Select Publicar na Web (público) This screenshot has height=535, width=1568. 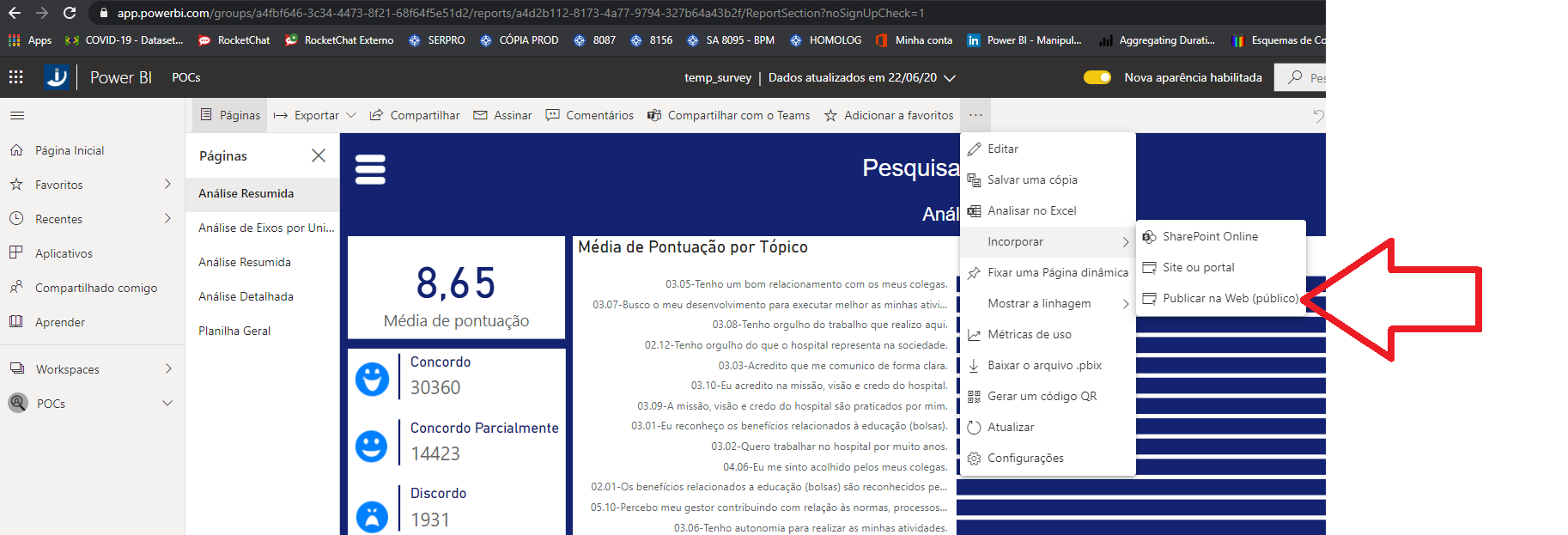click(1221, 298)
